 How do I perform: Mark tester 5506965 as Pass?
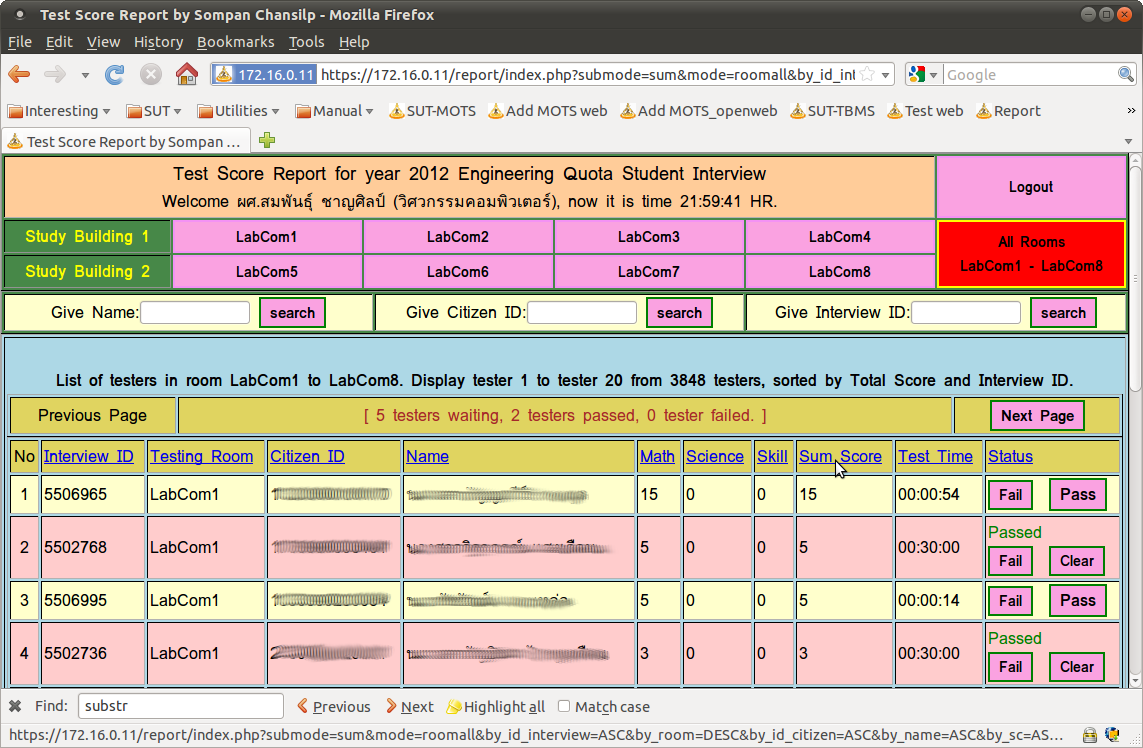coord(1077,494)
